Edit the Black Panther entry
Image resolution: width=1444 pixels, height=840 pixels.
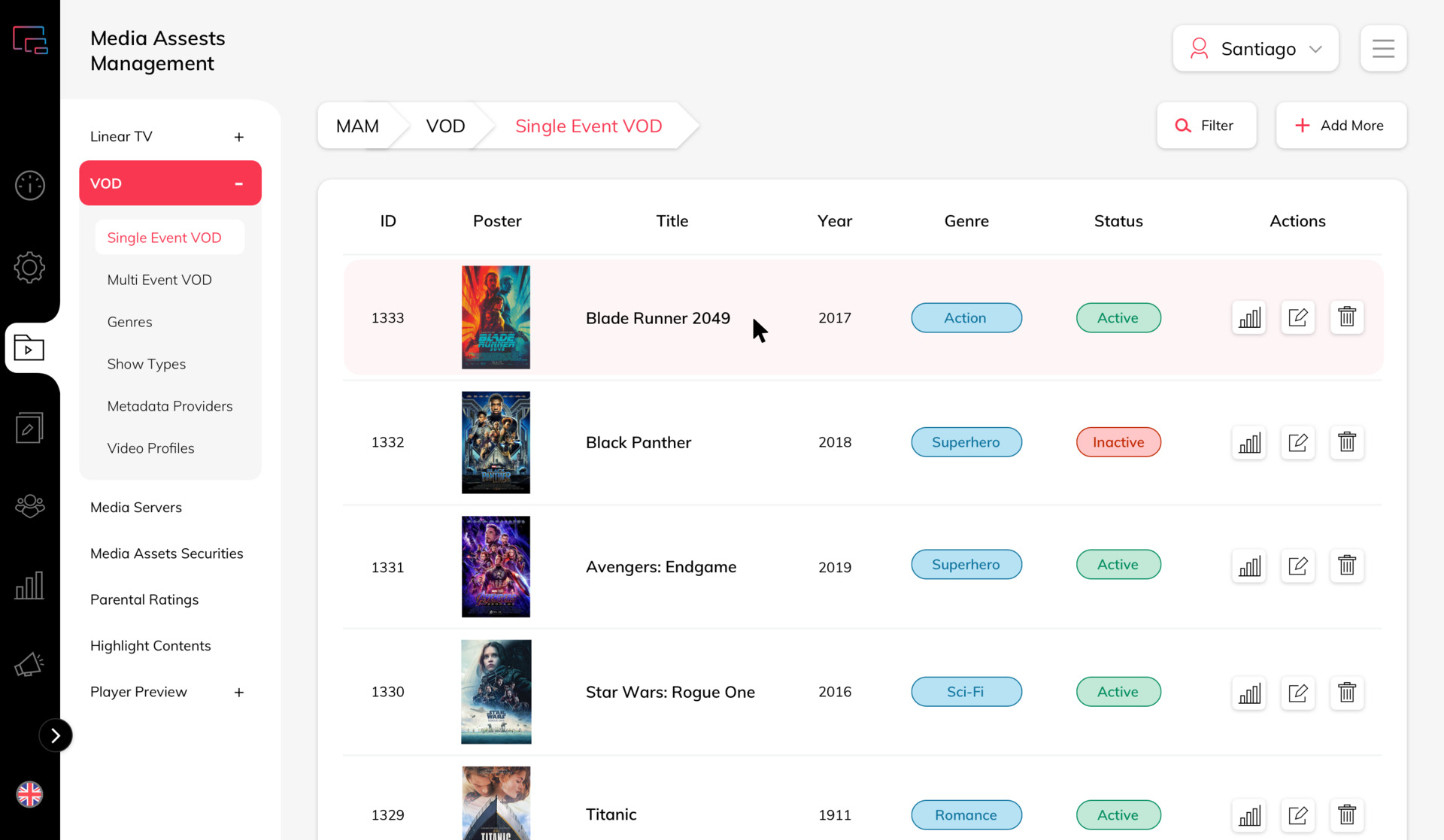(1298, 442)
